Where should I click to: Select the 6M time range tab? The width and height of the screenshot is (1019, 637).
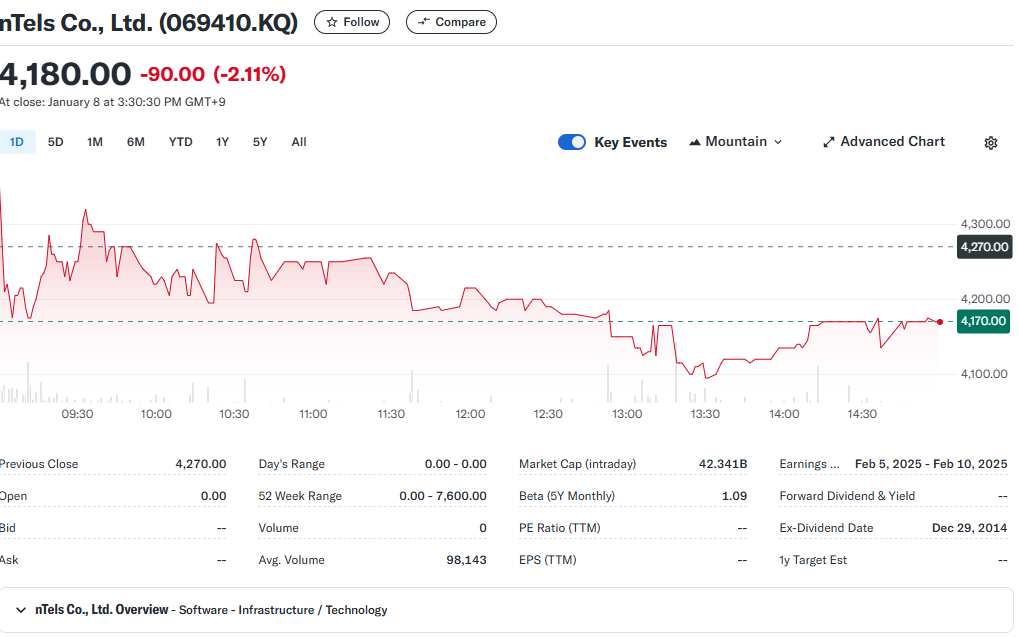(136, 142)
